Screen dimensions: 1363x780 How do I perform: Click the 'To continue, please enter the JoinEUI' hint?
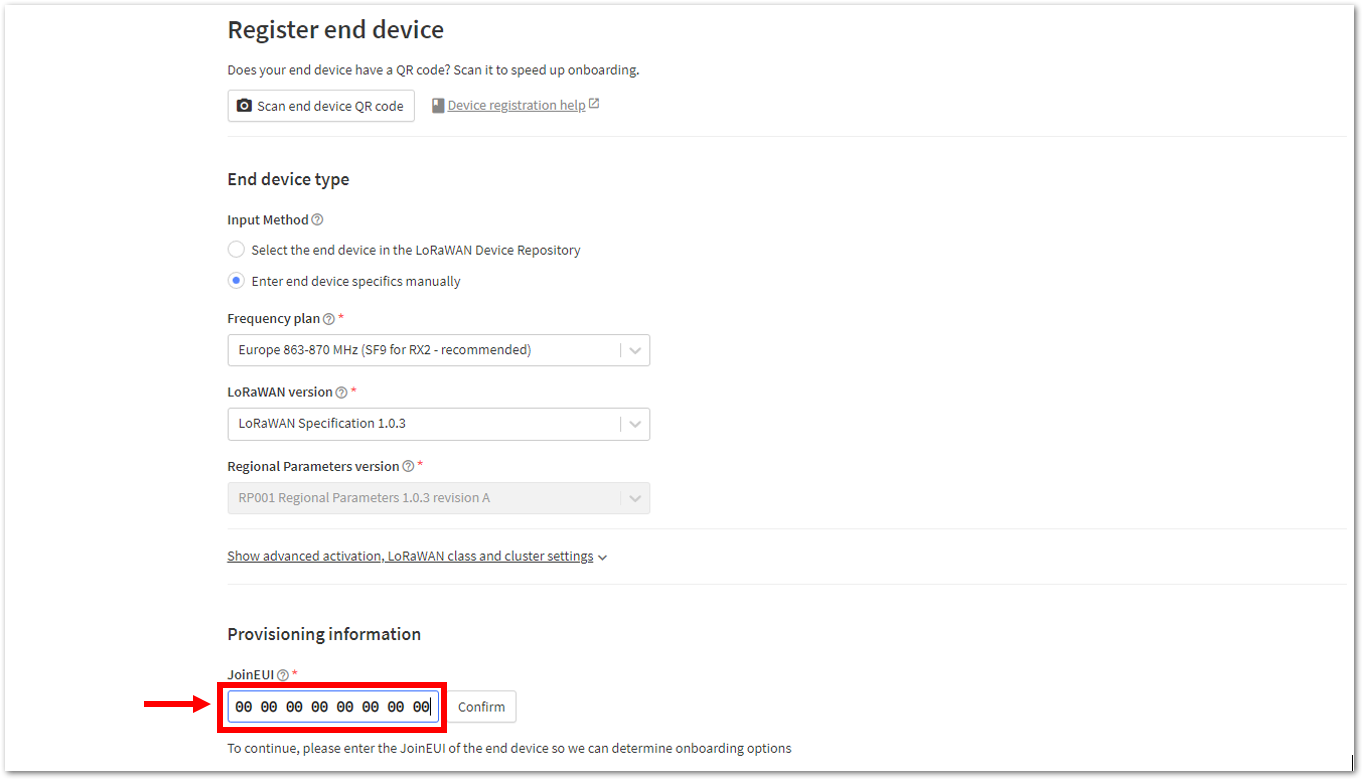click(x=509, y=748)
